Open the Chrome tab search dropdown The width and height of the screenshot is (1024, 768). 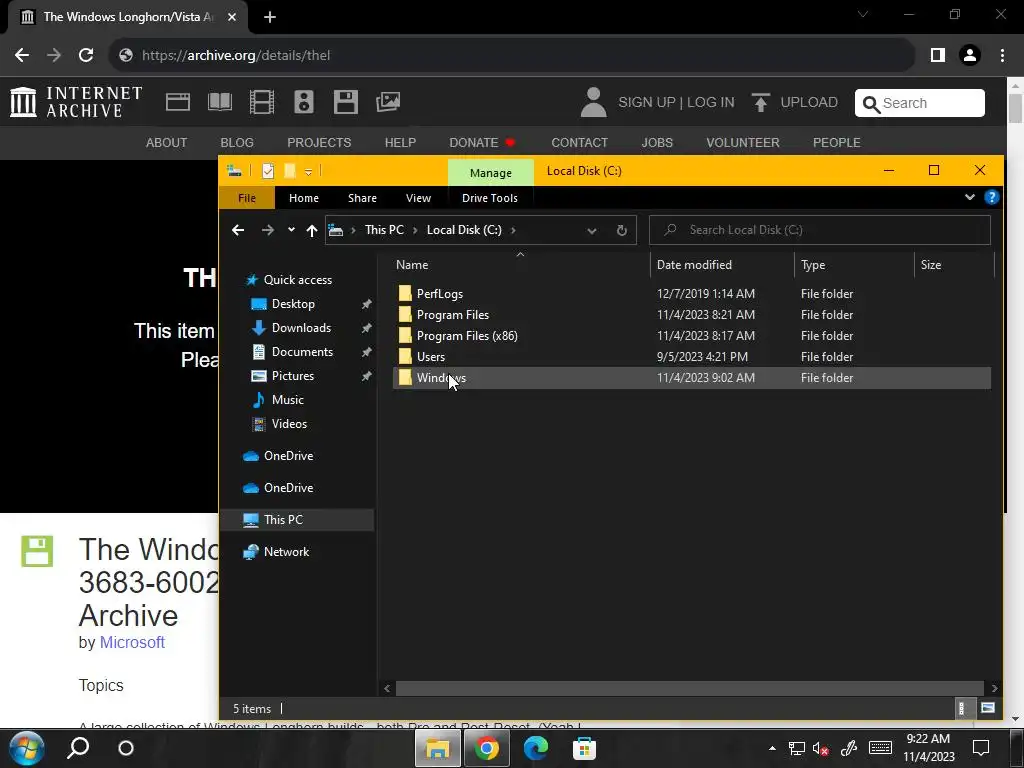pyautogui.click(x=863, y=14)
